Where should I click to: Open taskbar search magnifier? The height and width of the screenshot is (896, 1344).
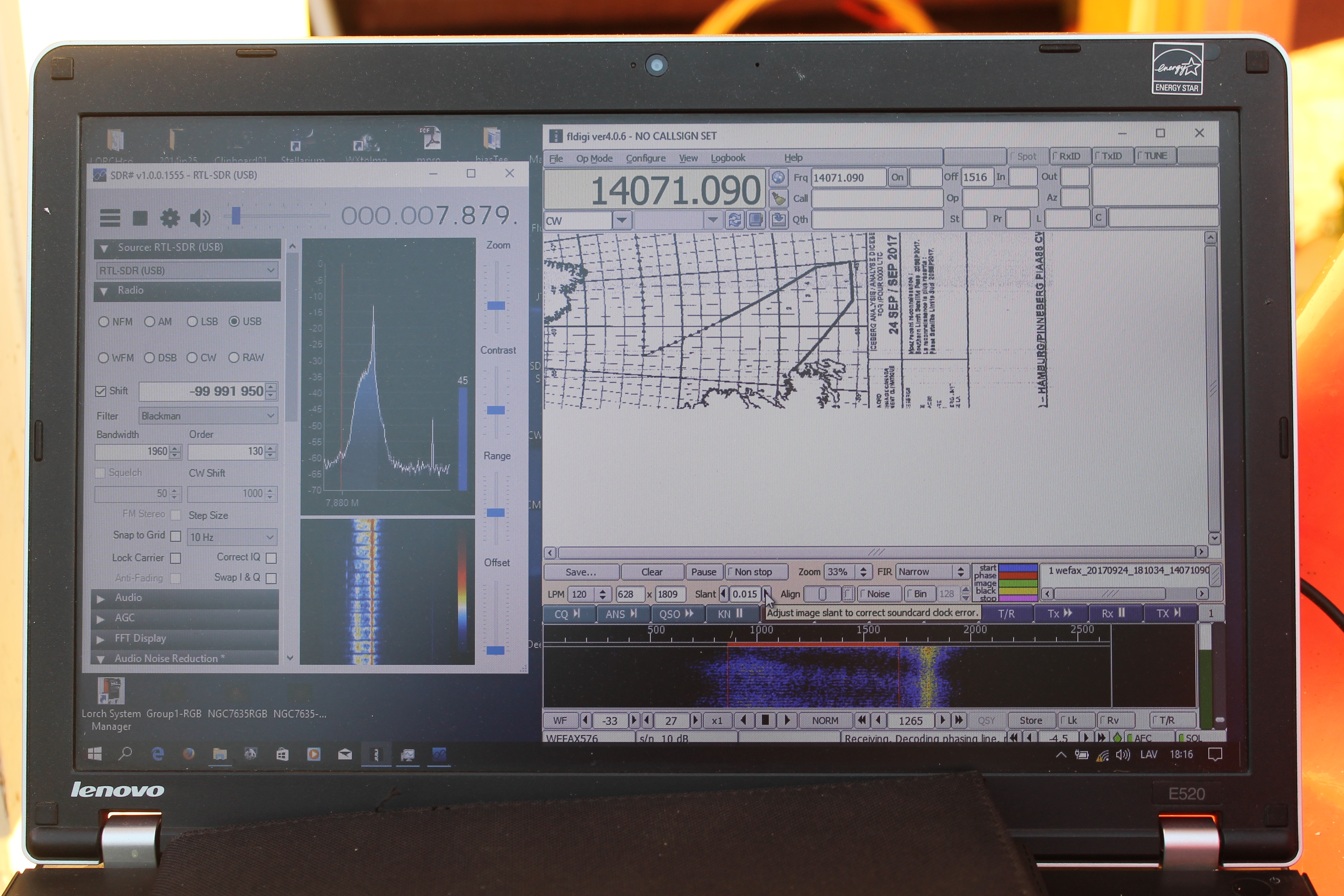(125, 754)
